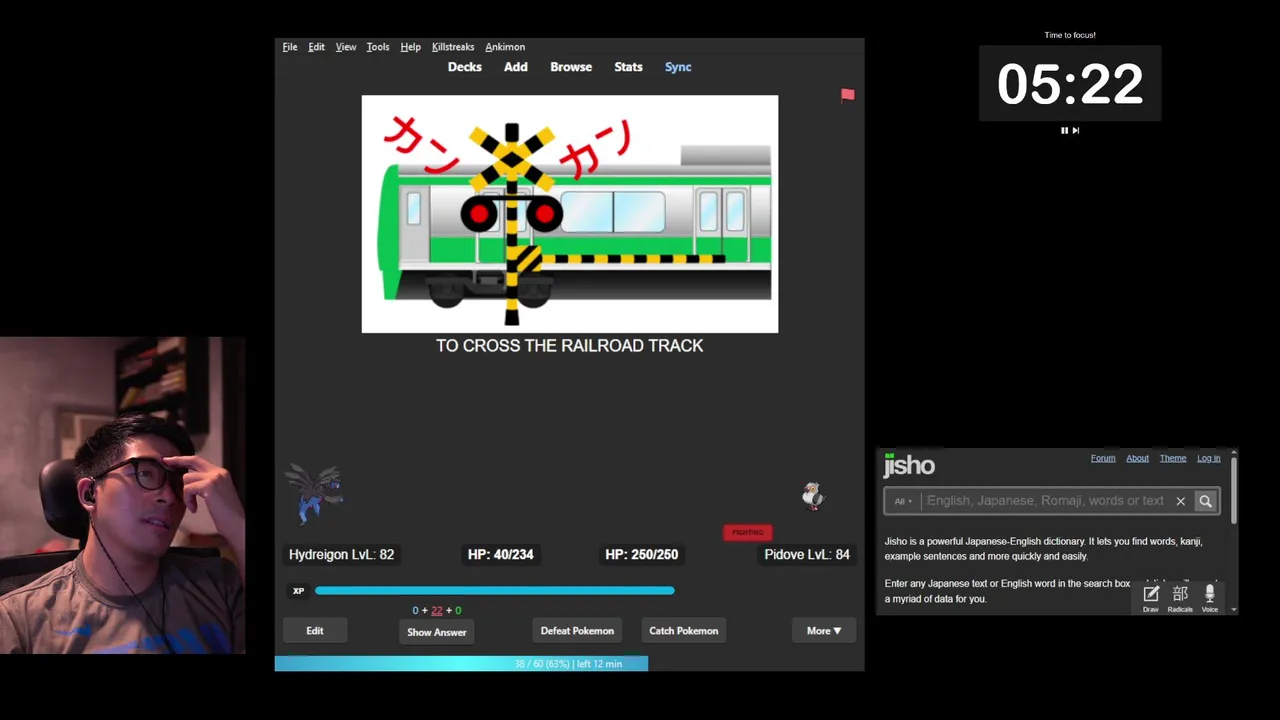Click the red flag icon on the card
This screenshot has height=720, width=1280.
(848, 95)
